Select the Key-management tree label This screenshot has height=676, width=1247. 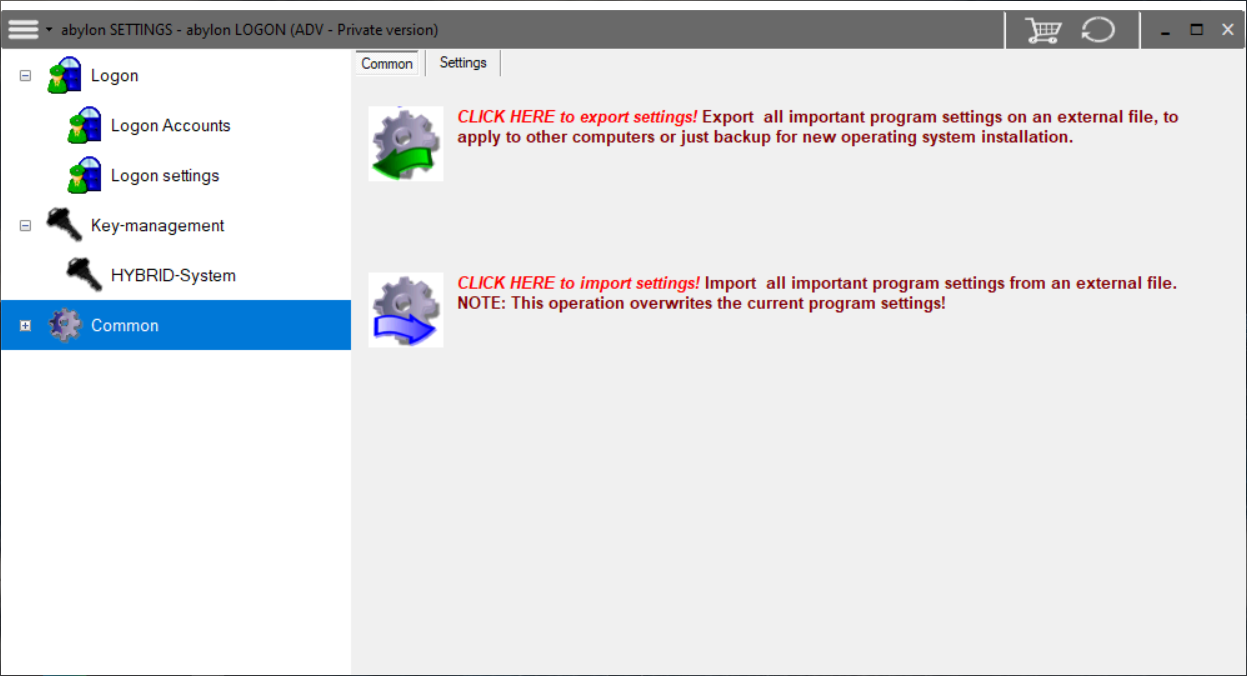click(x=158, y=226)
